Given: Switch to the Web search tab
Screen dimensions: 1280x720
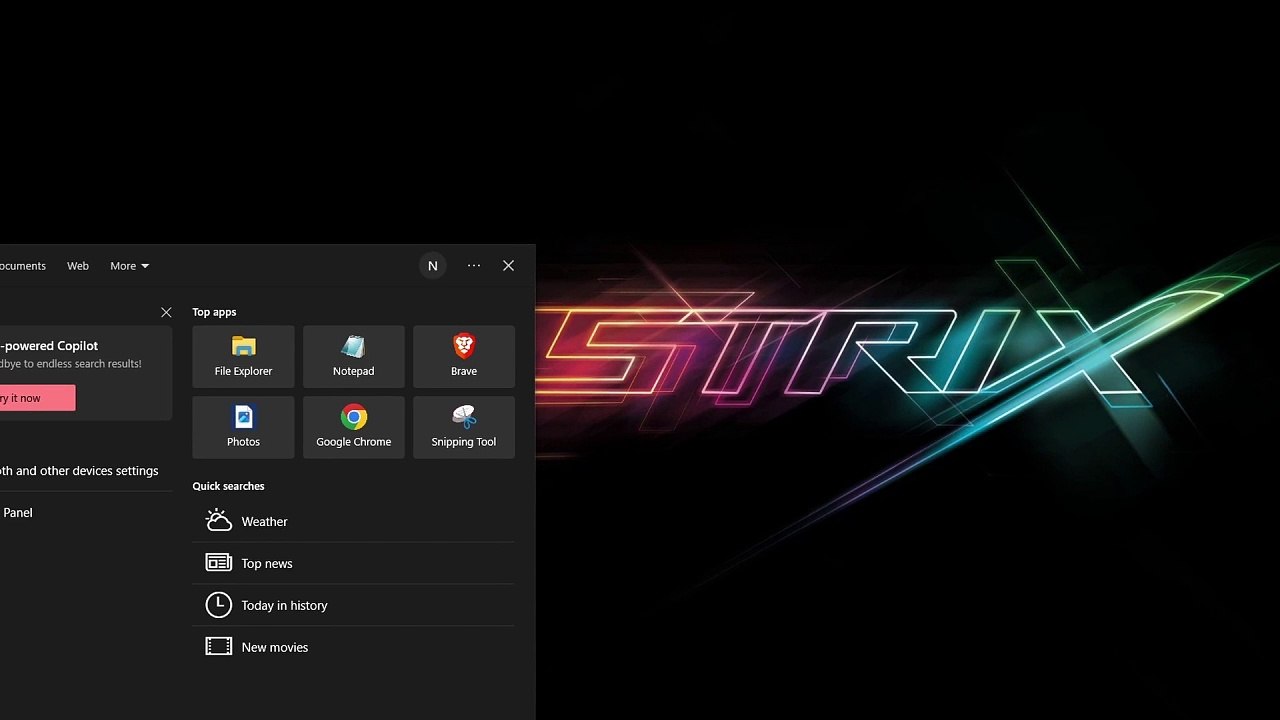Looking at the screenshot, I should coord(78,266).
